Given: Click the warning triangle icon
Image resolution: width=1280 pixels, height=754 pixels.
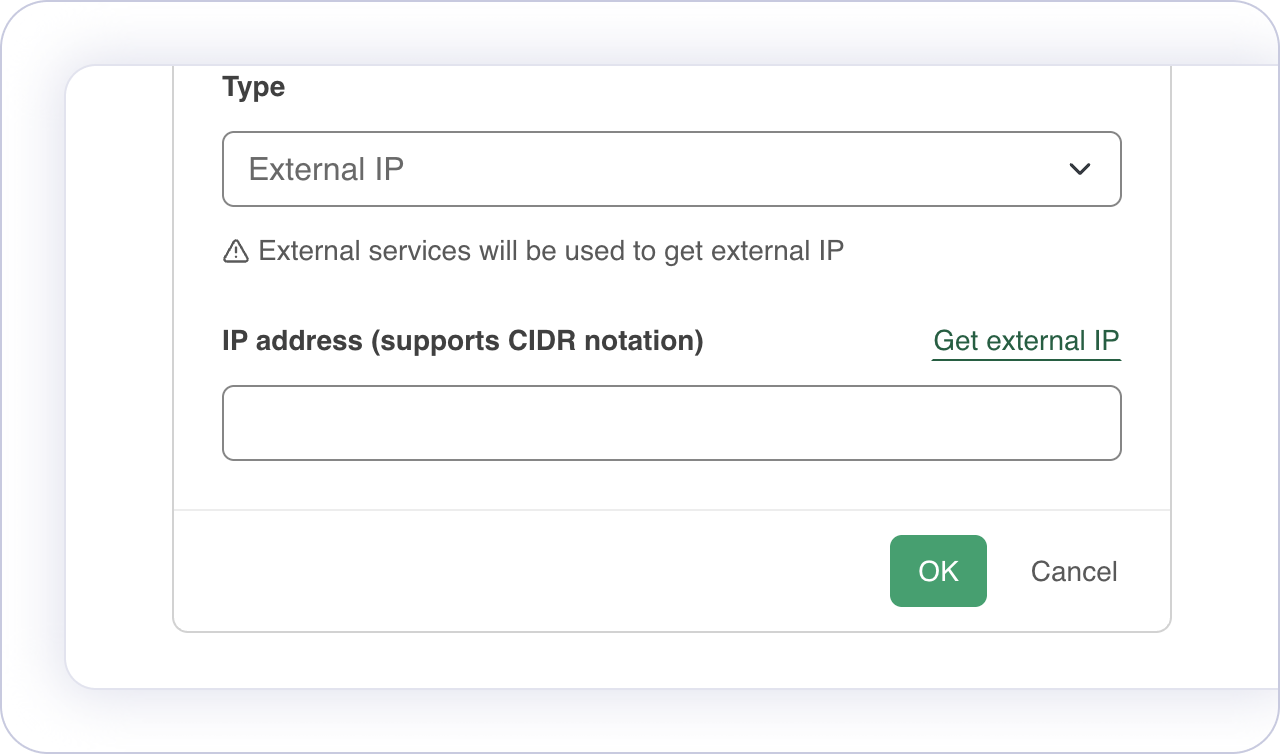Looking at the screenshot, I should click(x=235, y=251).
